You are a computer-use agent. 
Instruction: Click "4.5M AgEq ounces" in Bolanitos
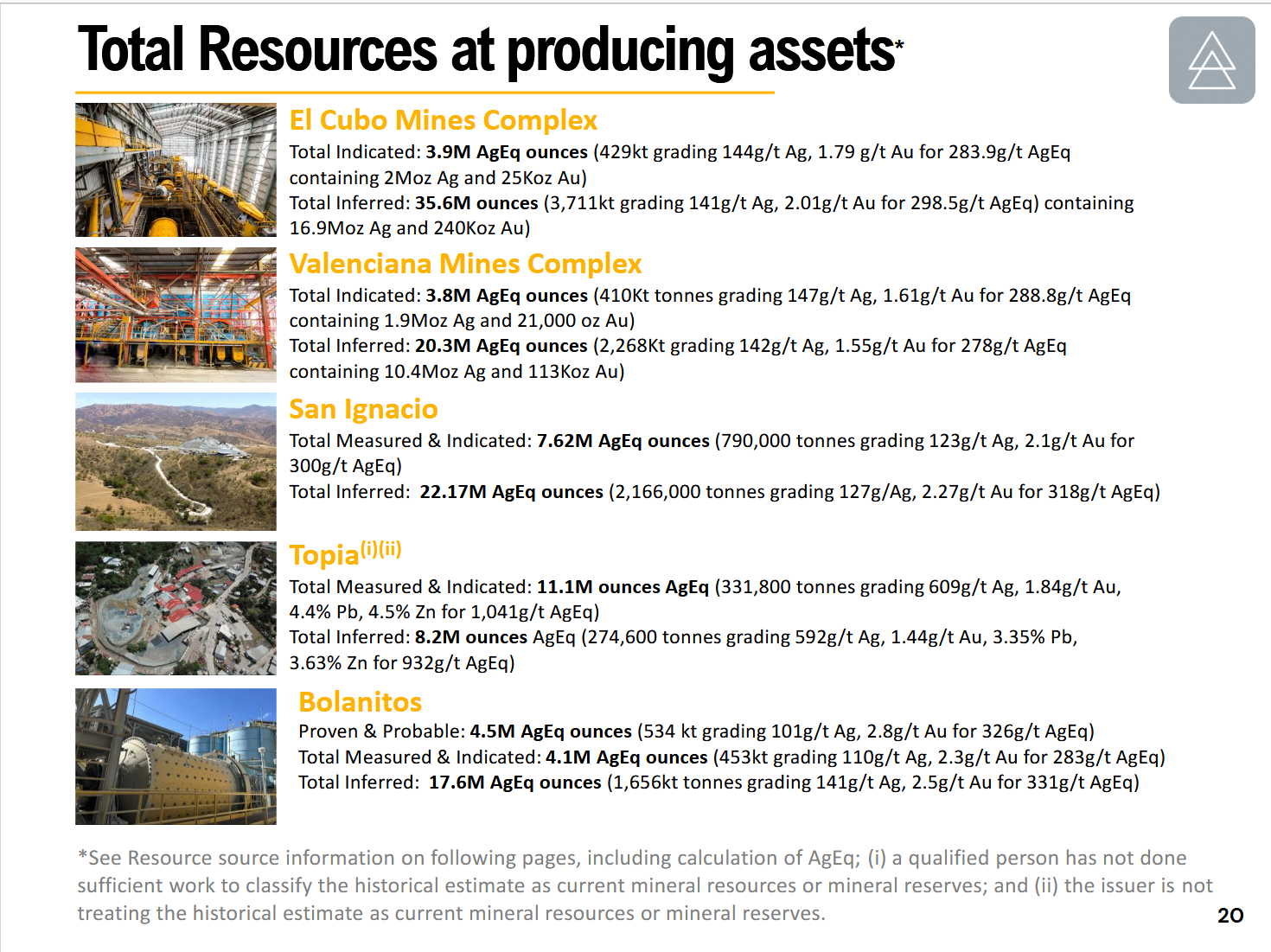[551, 732]
